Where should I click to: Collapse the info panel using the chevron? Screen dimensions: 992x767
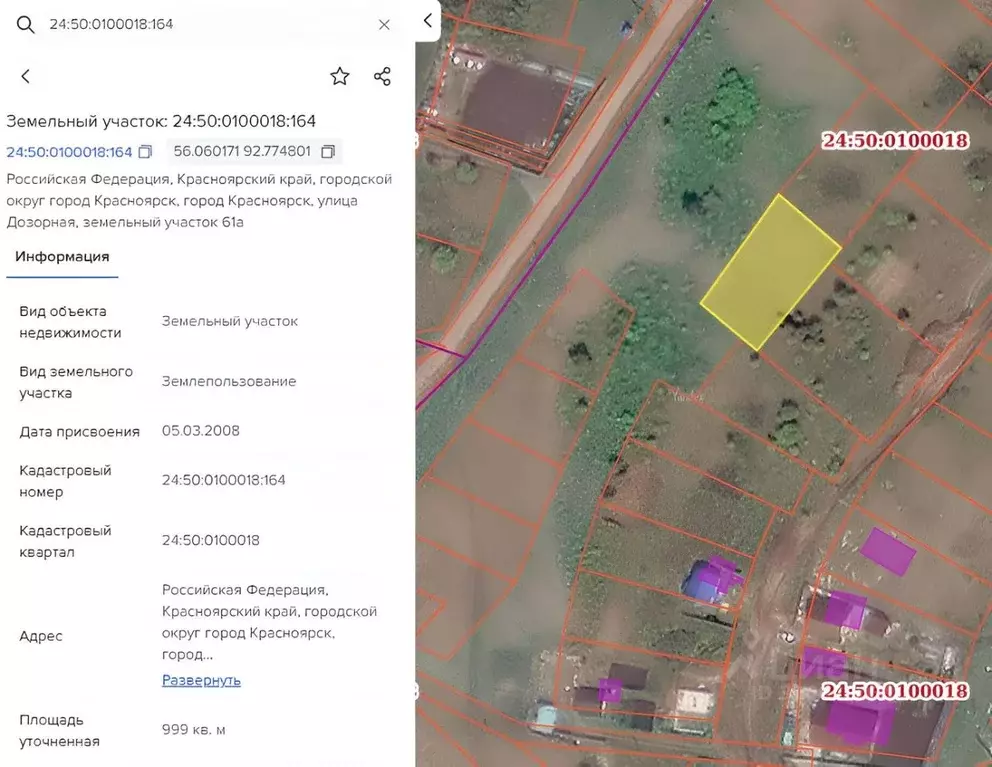(426, 20)
